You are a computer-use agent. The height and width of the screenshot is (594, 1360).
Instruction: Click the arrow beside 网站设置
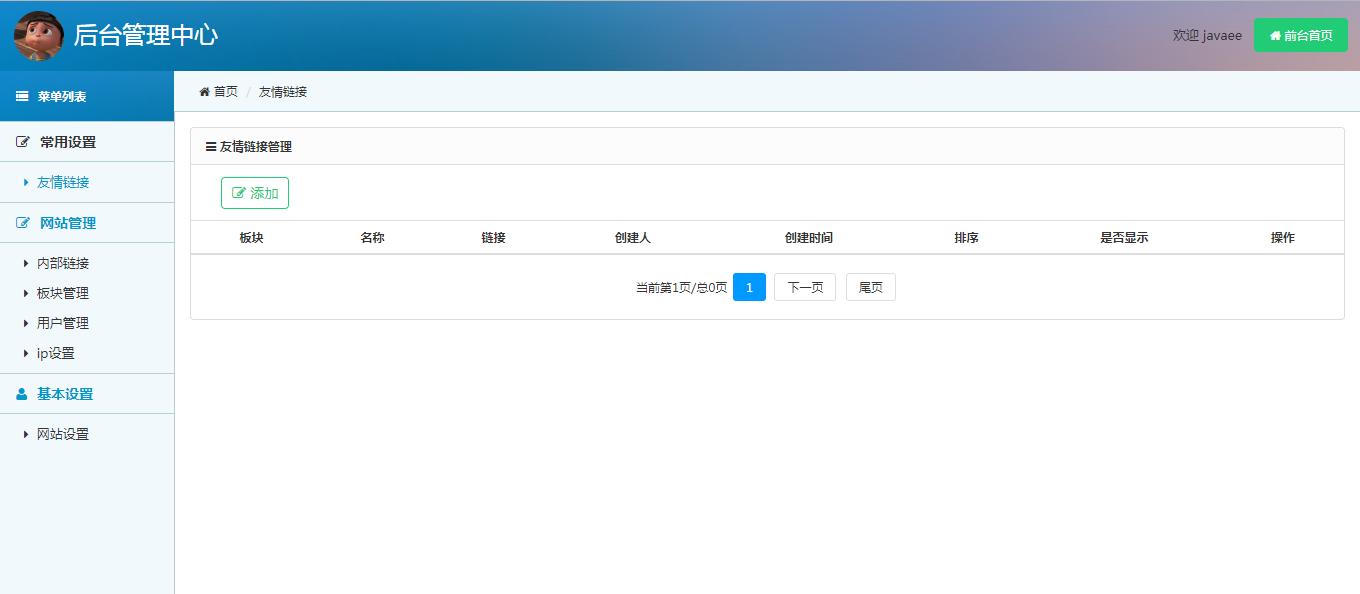(26, 435)
